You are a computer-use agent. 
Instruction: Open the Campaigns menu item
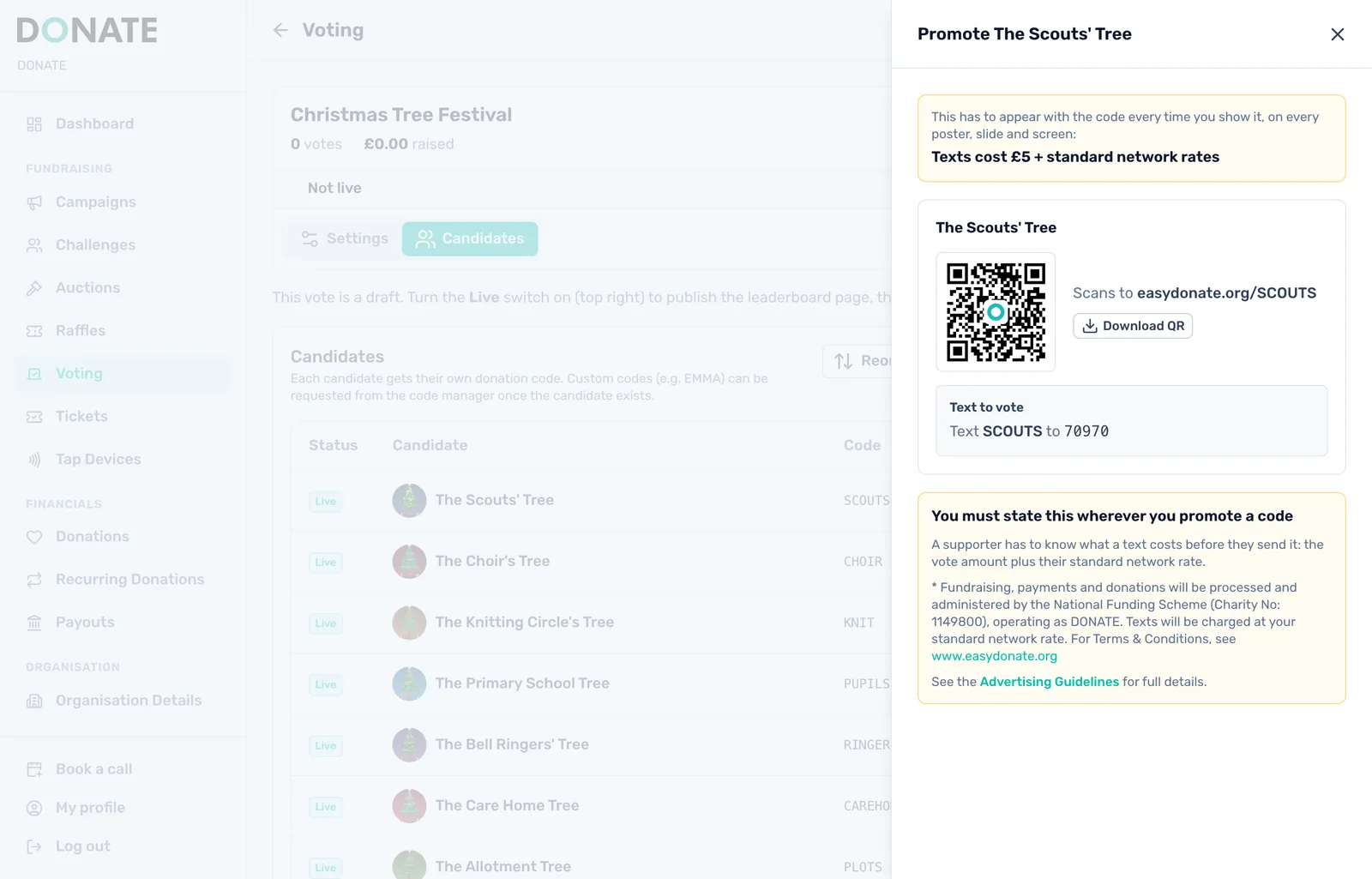pos(123,202)
